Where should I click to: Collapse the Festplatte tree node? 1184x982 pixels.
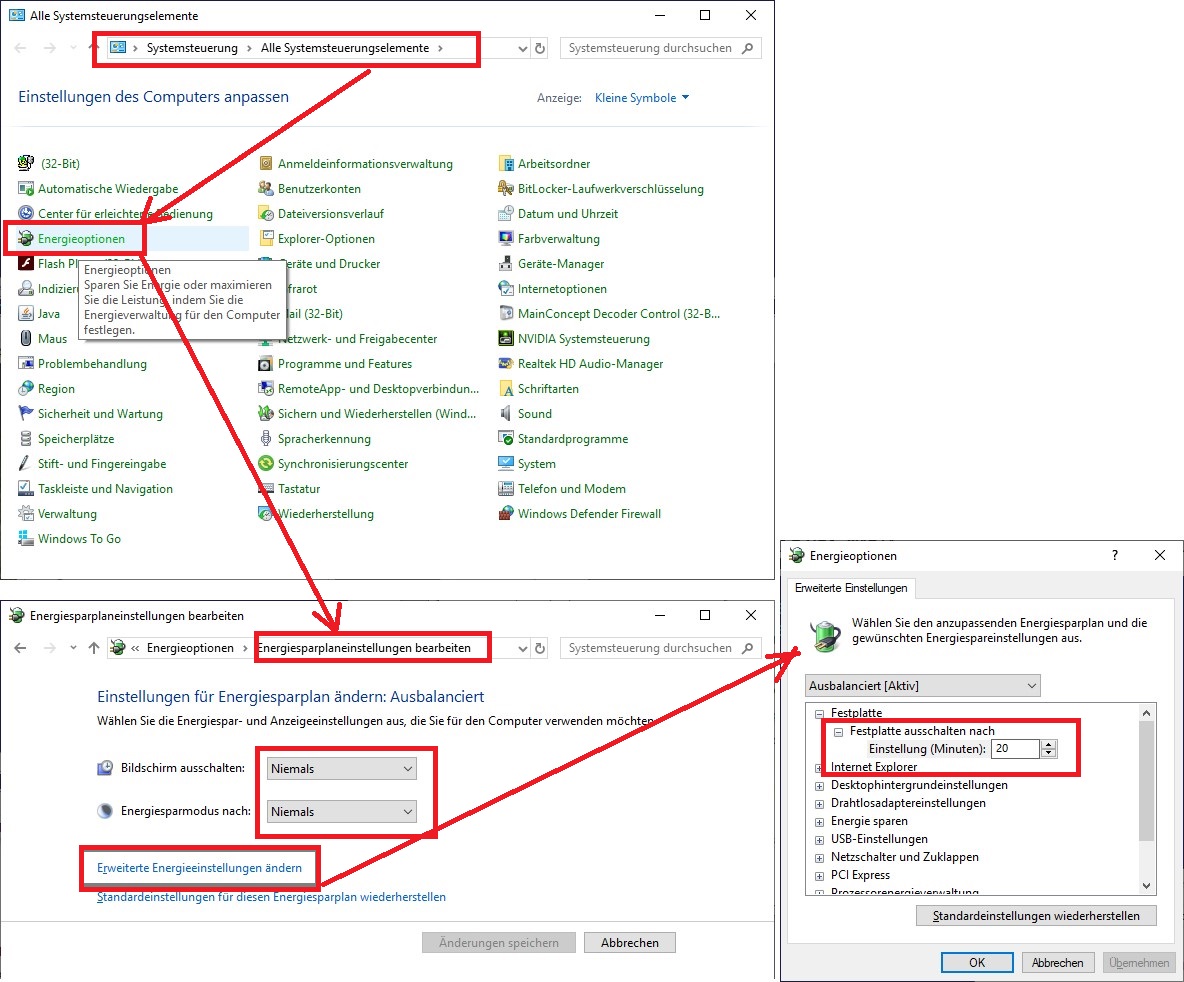pos(819,713)
